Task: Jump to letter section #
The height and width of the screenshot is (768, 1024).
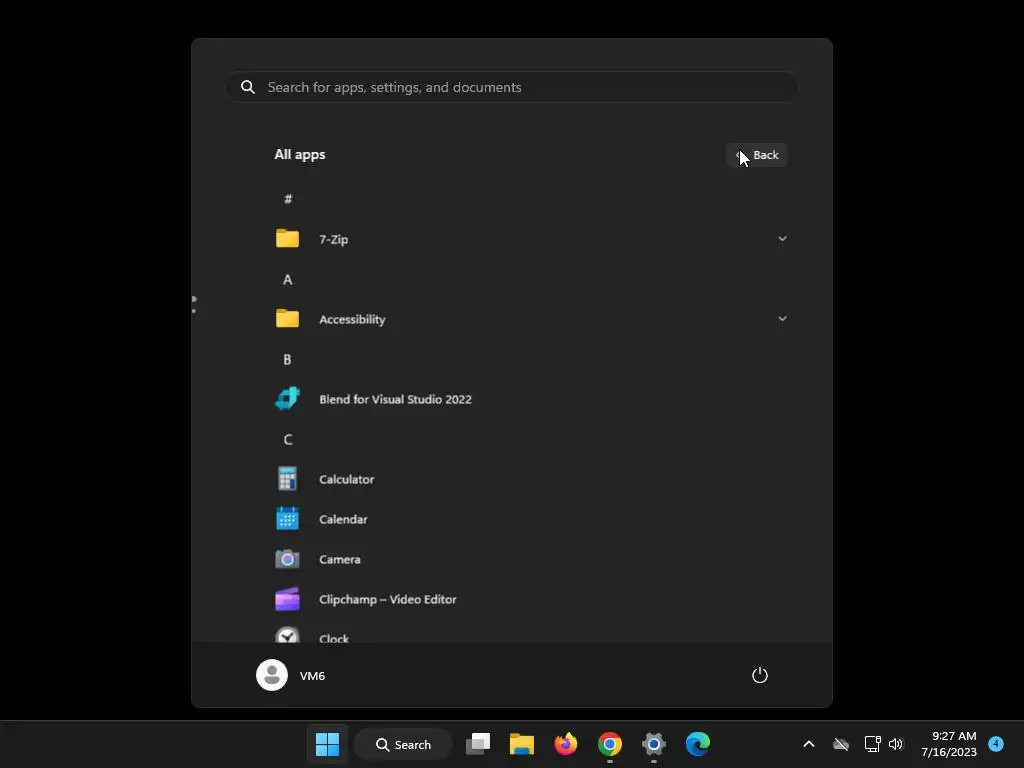Action: [x=288, y=199]
